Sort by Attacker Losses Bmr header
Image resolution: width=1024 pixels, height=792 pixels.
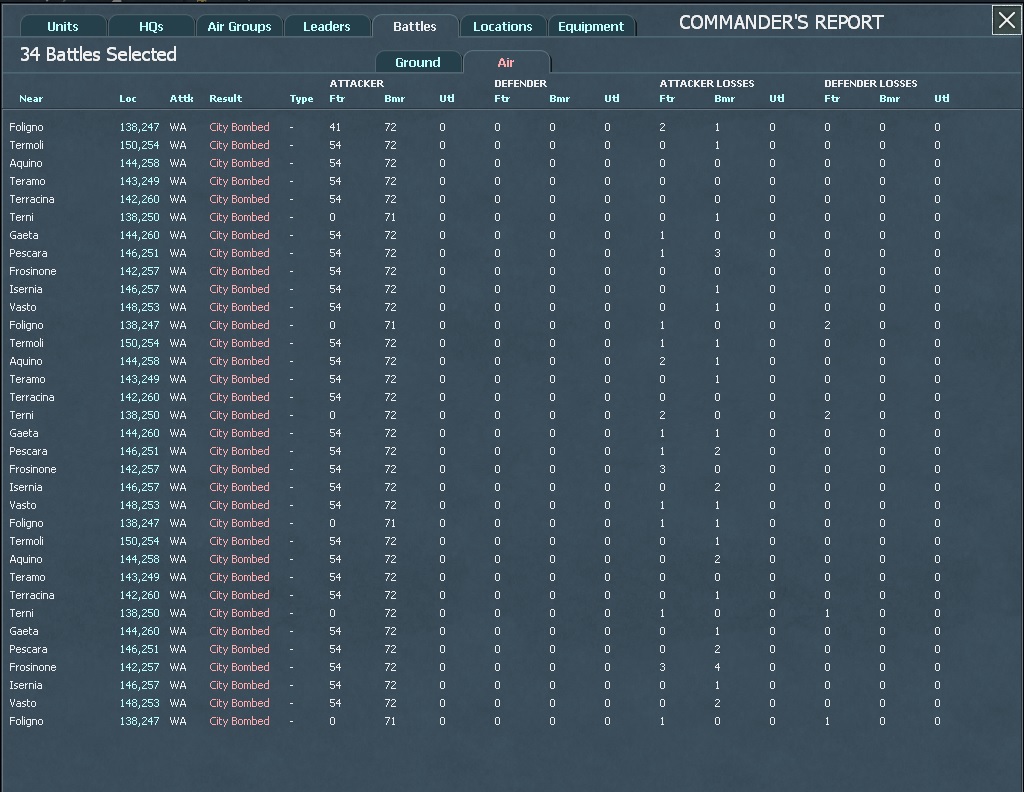[724, 99]
